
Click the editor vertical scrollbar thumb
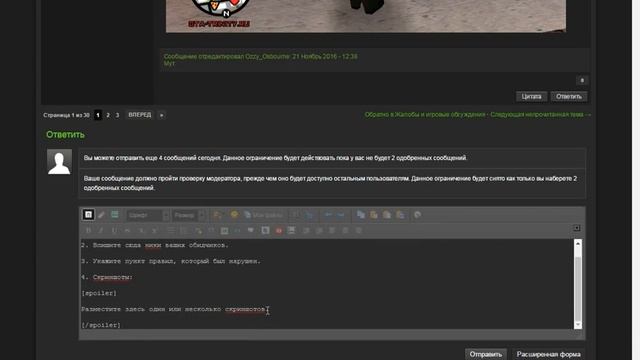pyautogui.click(x=578, y=289)
